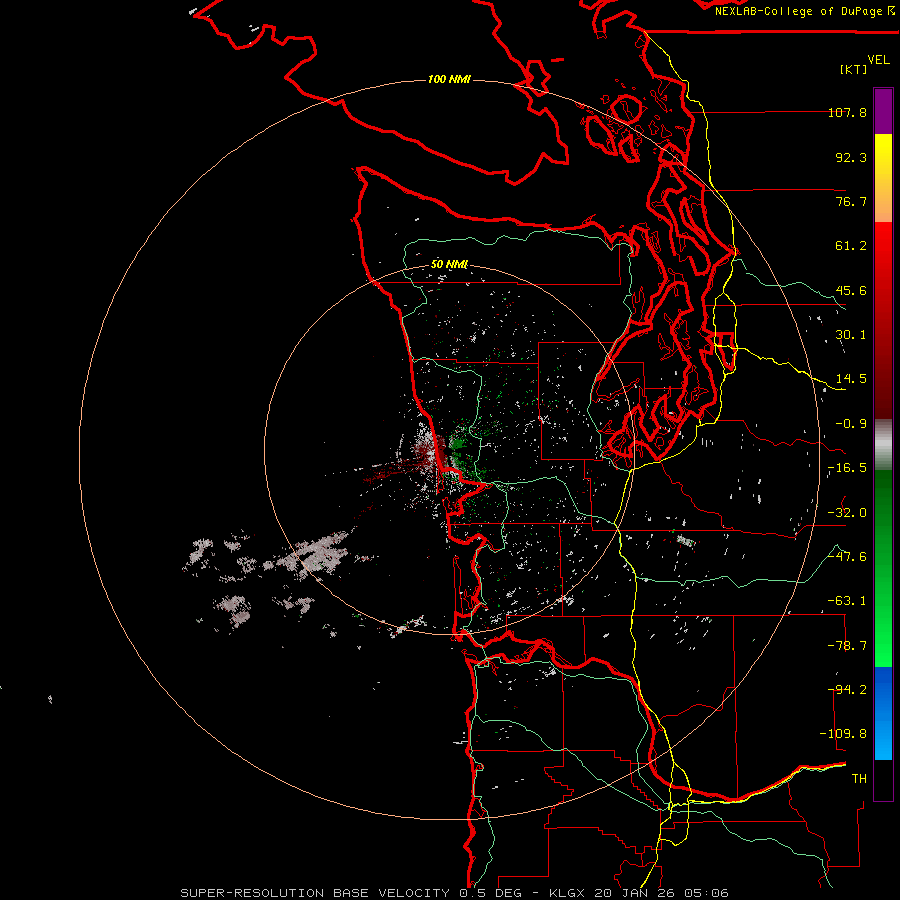The height and width of the screenshot is (900, 900).
Task: Select the -94.2 velocity scale value
Action: (847, 690)
